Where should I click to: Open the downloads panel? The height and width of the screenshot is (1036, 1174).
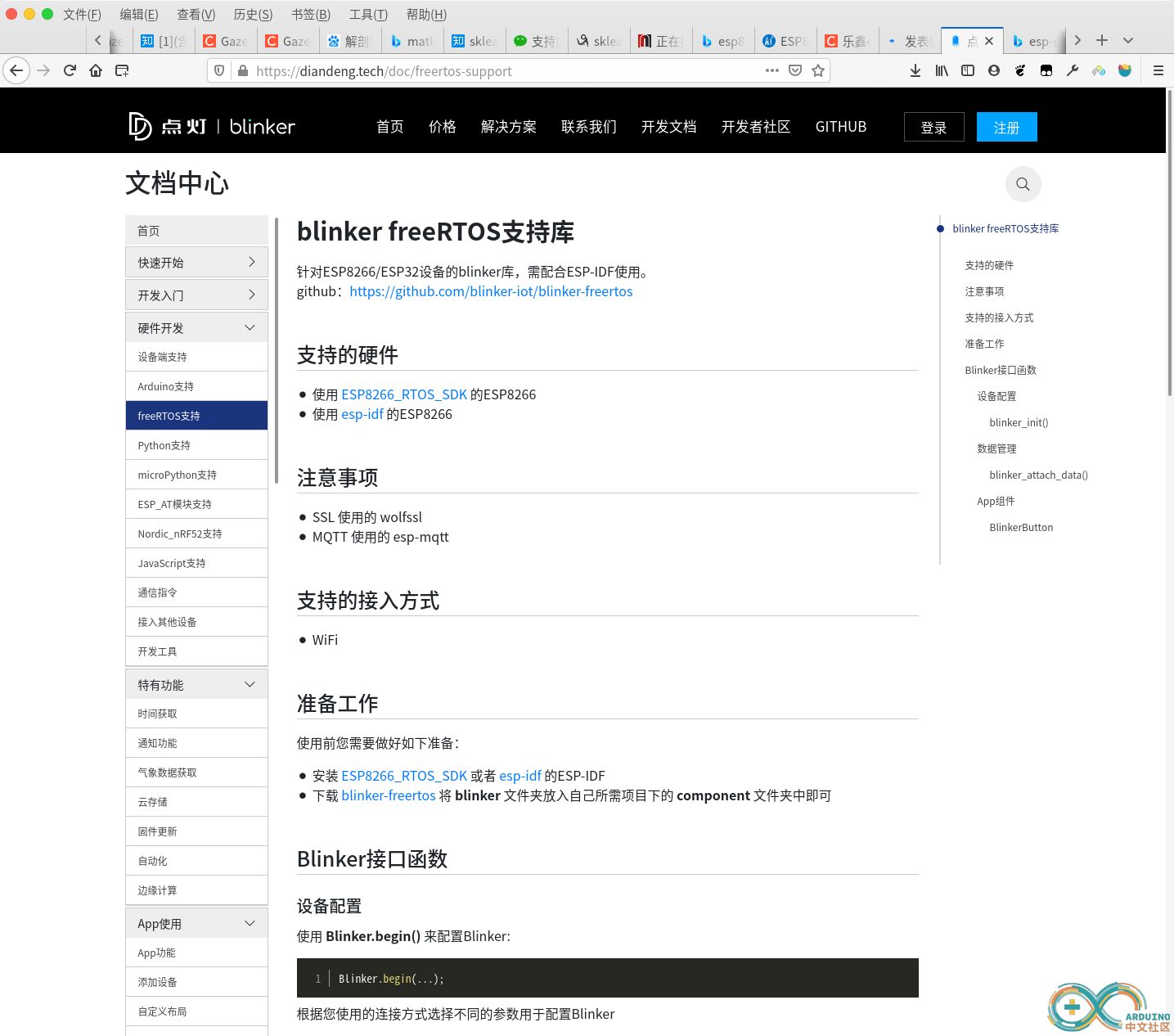pos(915,70)
